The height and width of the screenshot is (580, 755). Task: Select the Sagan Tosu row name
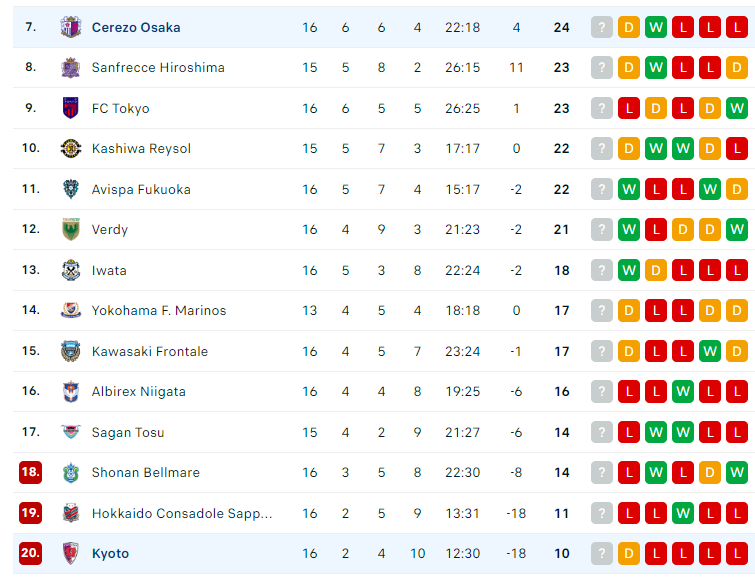click(x=128, y=432)
